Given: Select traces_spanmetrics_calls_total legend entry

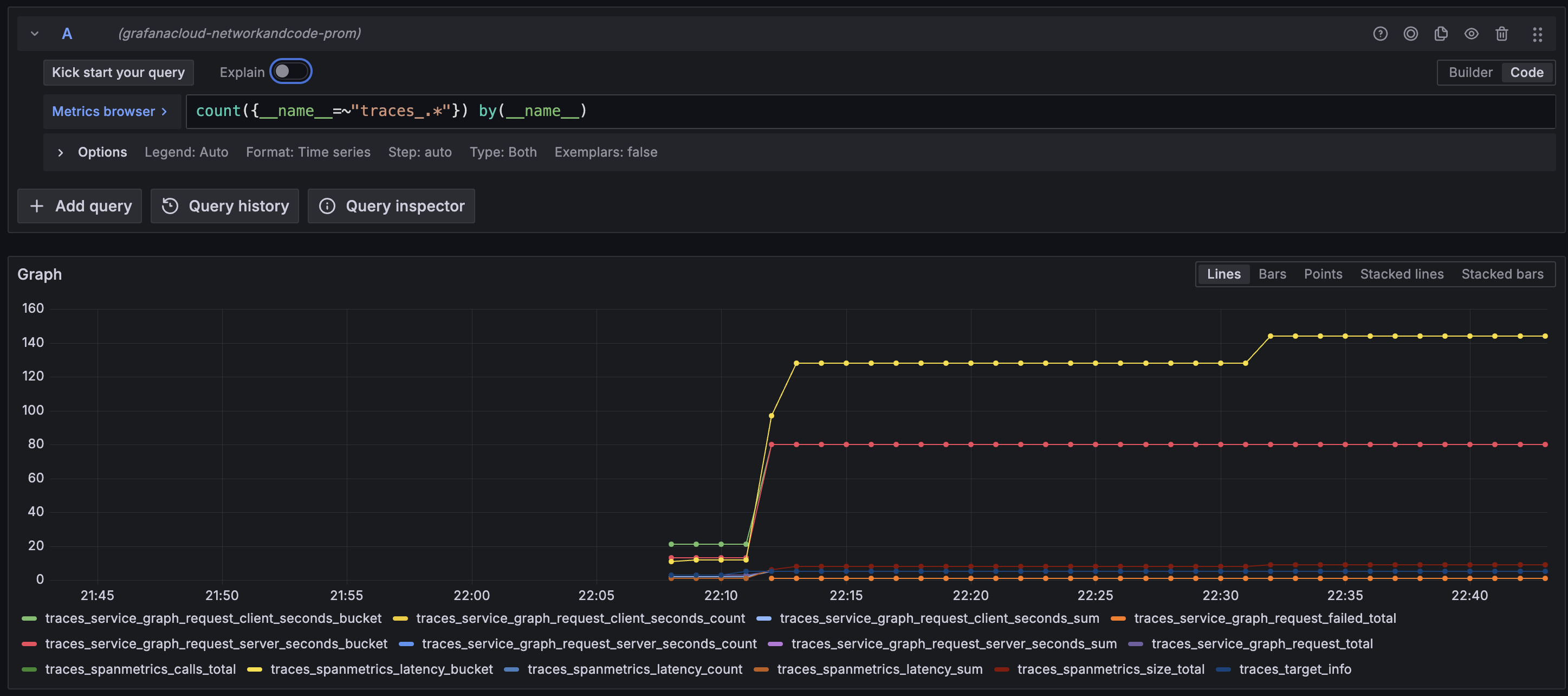Looking at the screenshot, I should 141,668.
